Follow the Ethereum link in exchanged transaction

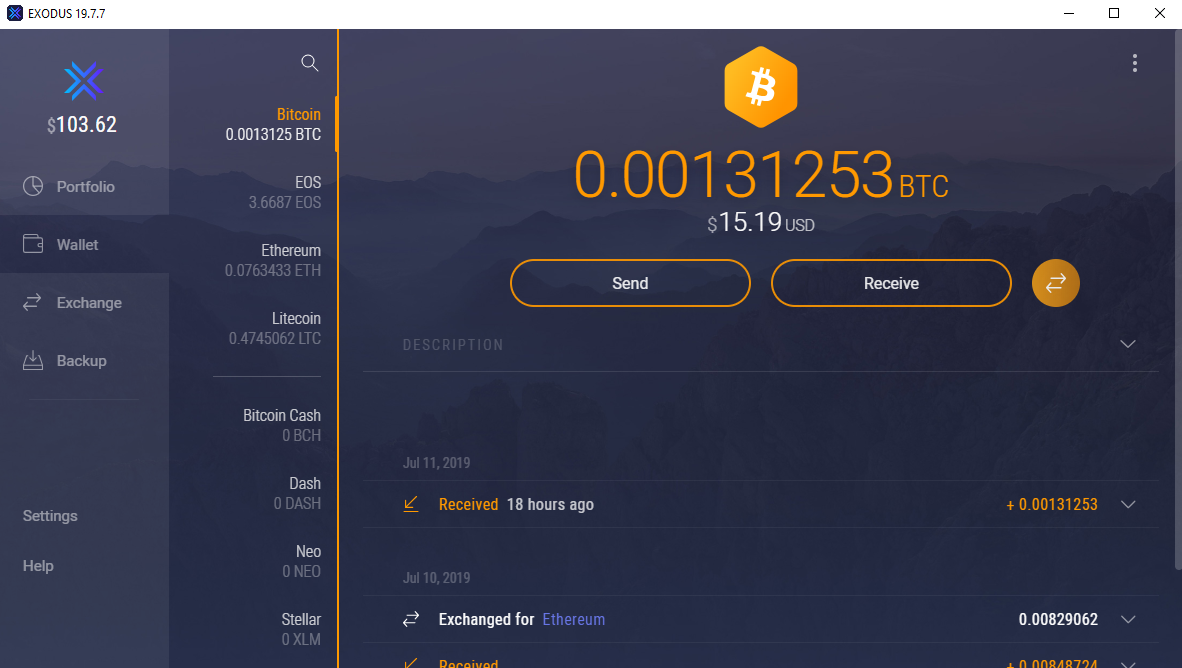pyautogui.click(x=574, y=619)
